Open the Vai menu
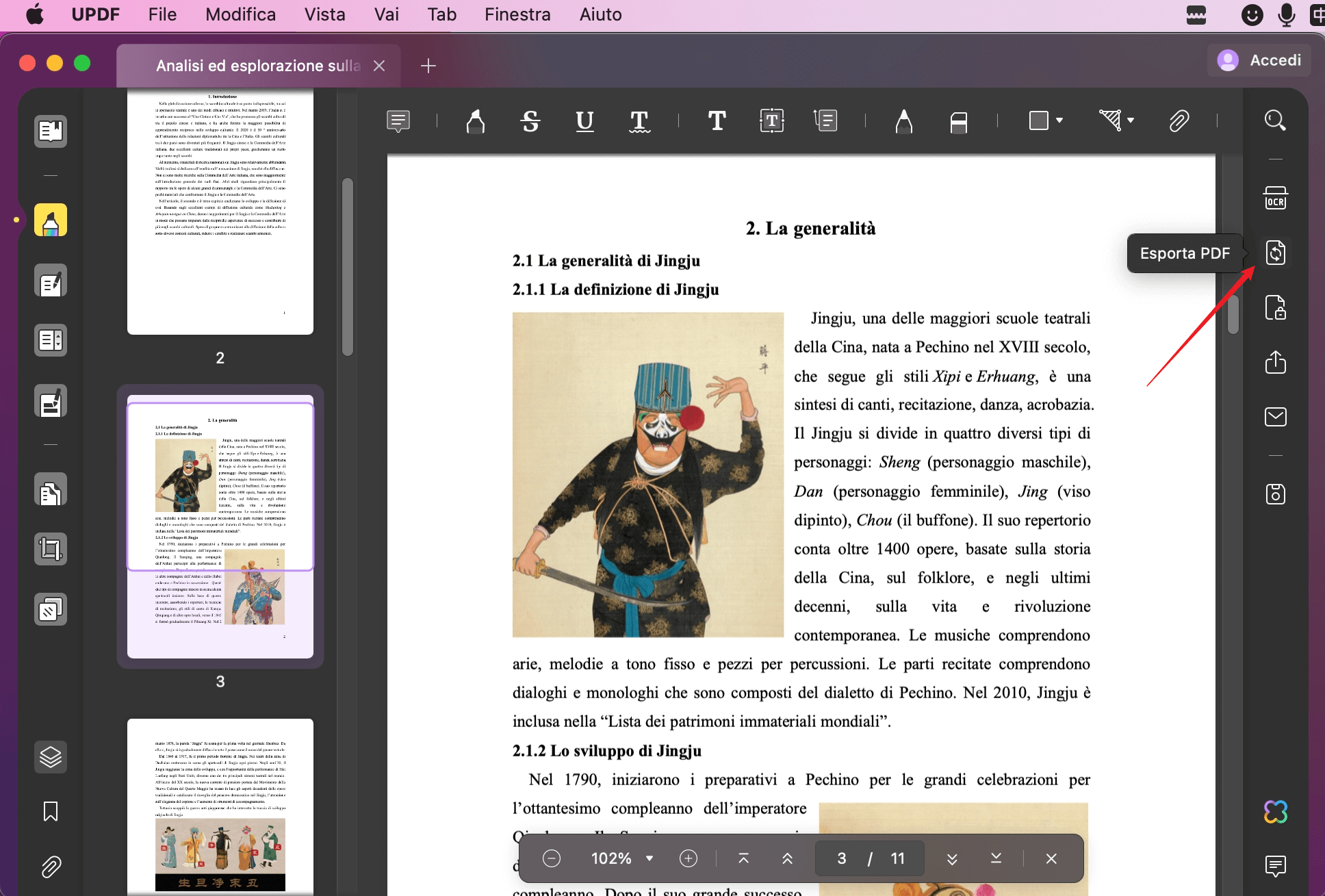Viewport: 1325px width, 896px height. (x=386, y=14)
